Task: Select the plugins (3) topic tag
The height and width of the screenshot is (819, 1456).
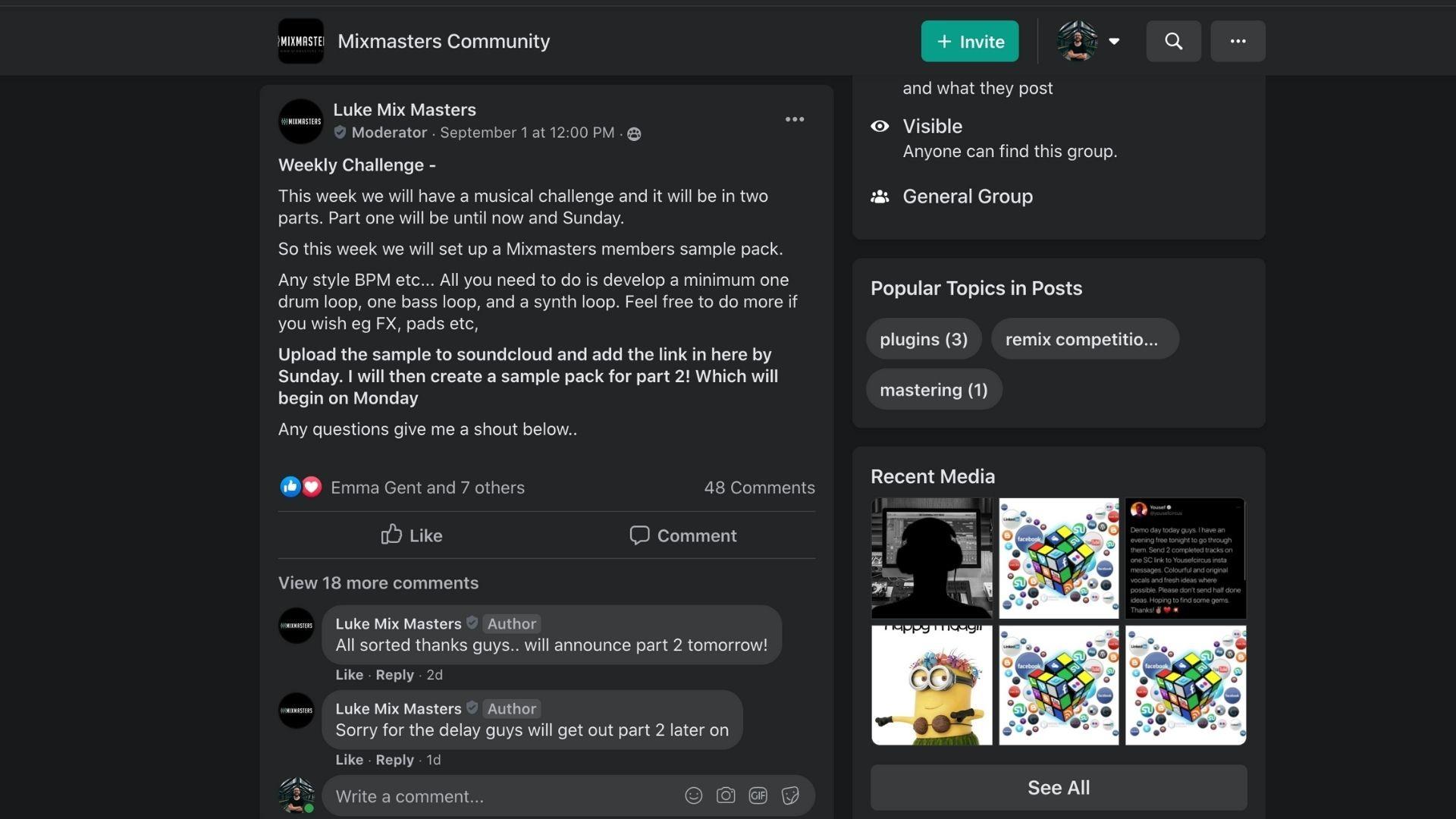Action: pyautogui.click(x=923, y=339)
